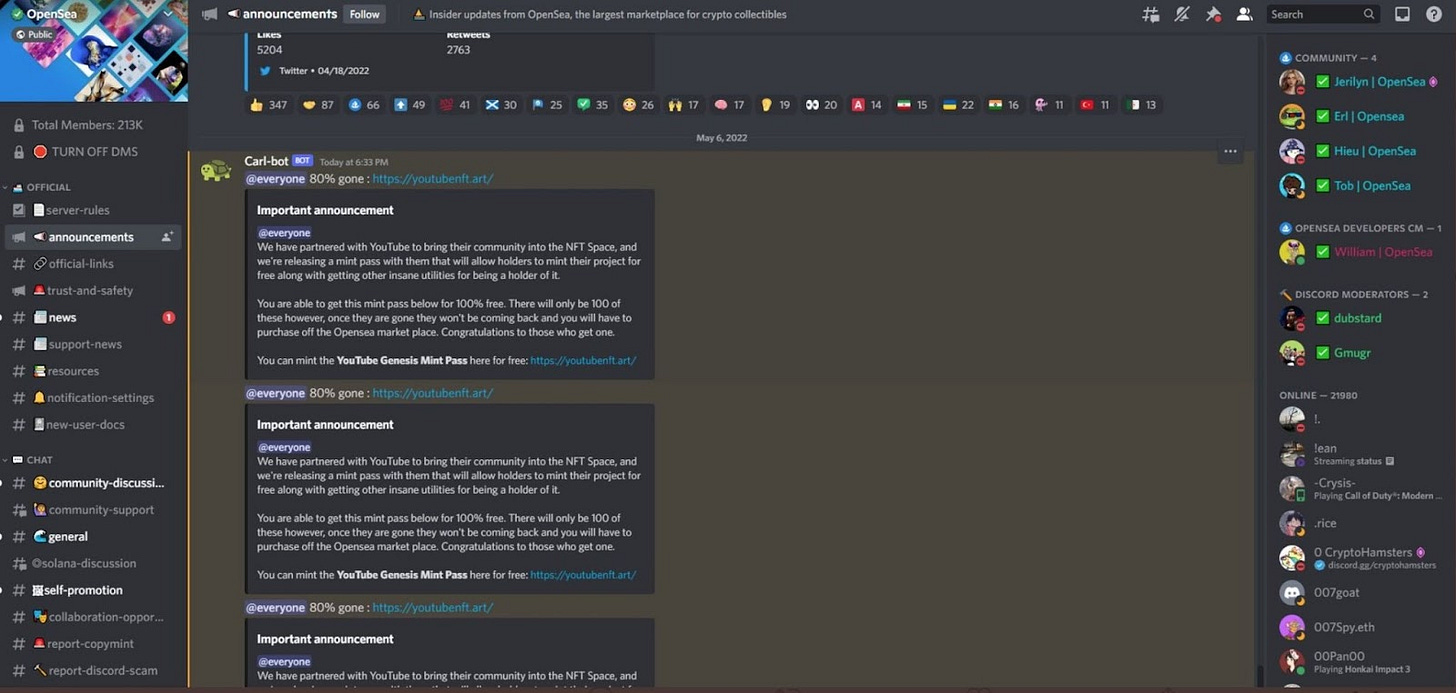Open the report-copymint channel

point(93,644)
